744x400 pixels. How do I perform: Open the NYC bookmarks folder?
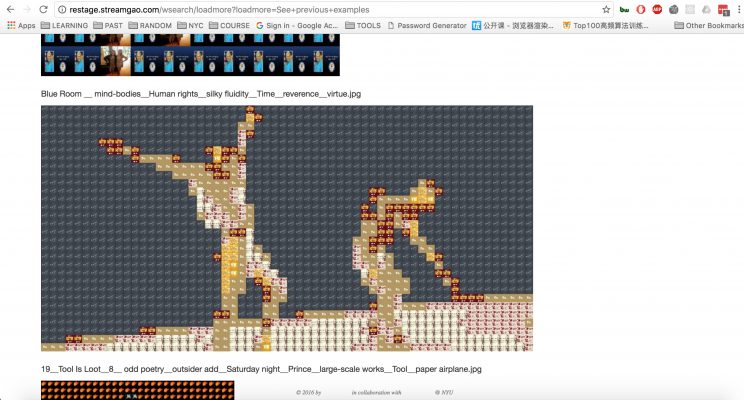coord(190,26)
